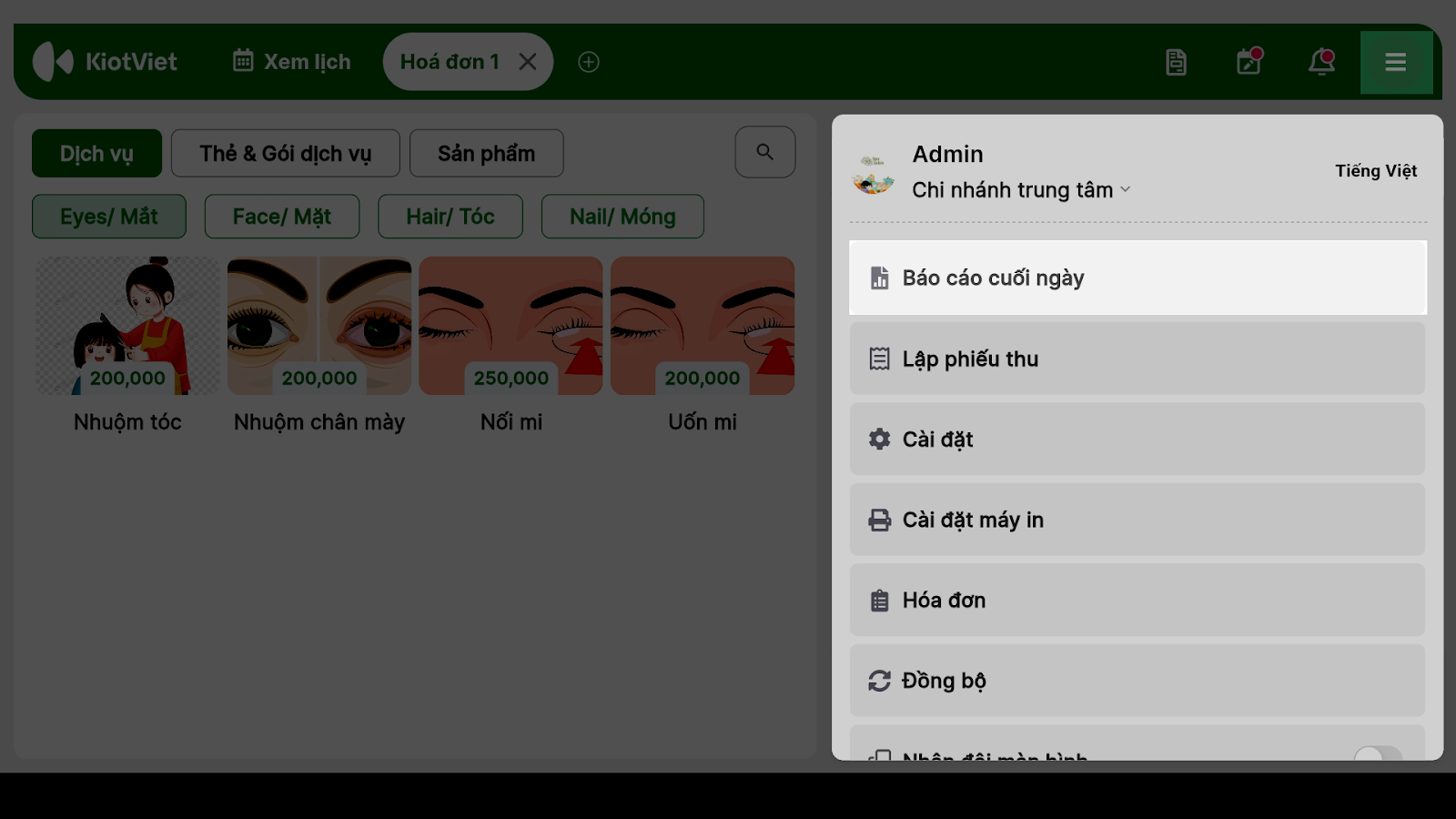This screenshot has height=819, width=1456.
Task: Toggle the hamburger menu button
Action: tap(1396, 62)
